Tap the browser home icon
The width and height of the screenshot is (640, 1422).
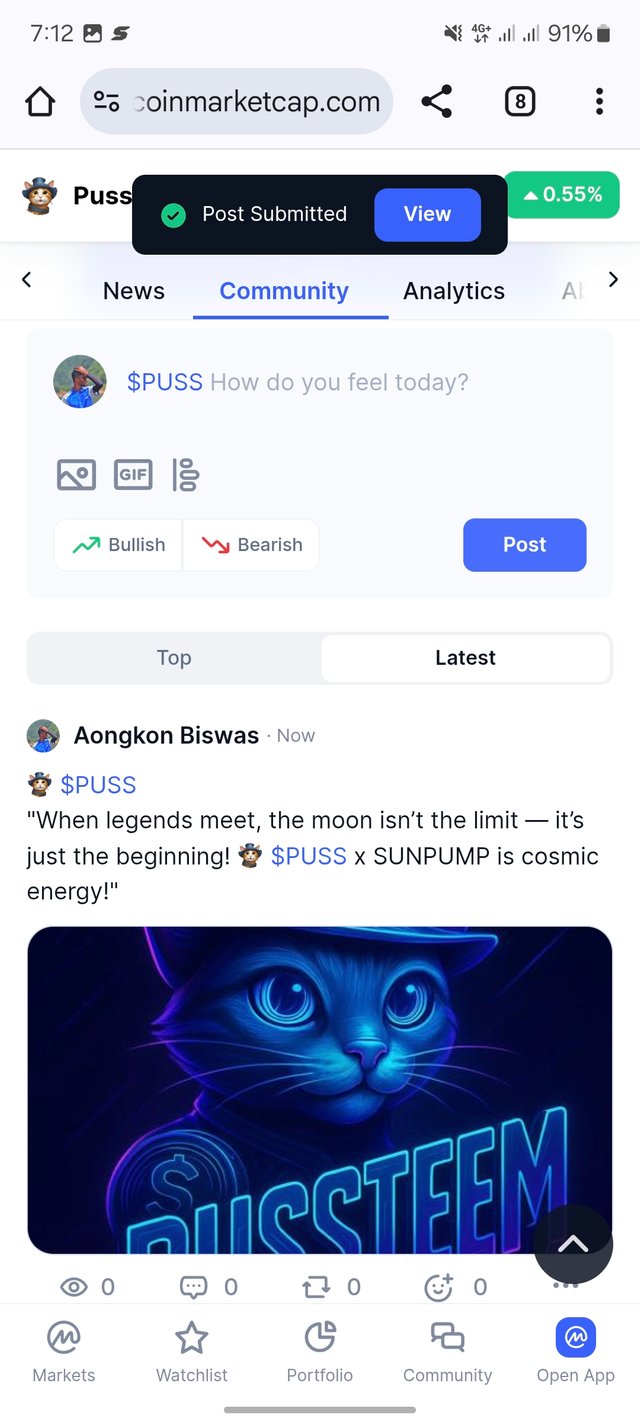[x=40, y=101]
